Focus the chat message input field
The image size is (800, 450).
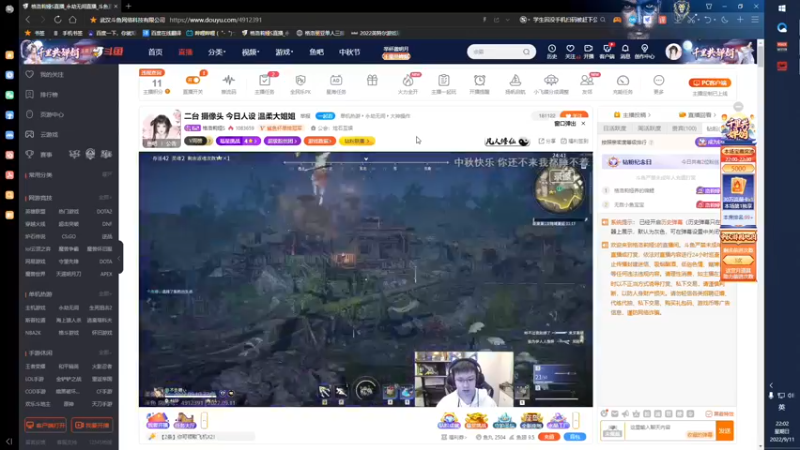coord(670,431)
